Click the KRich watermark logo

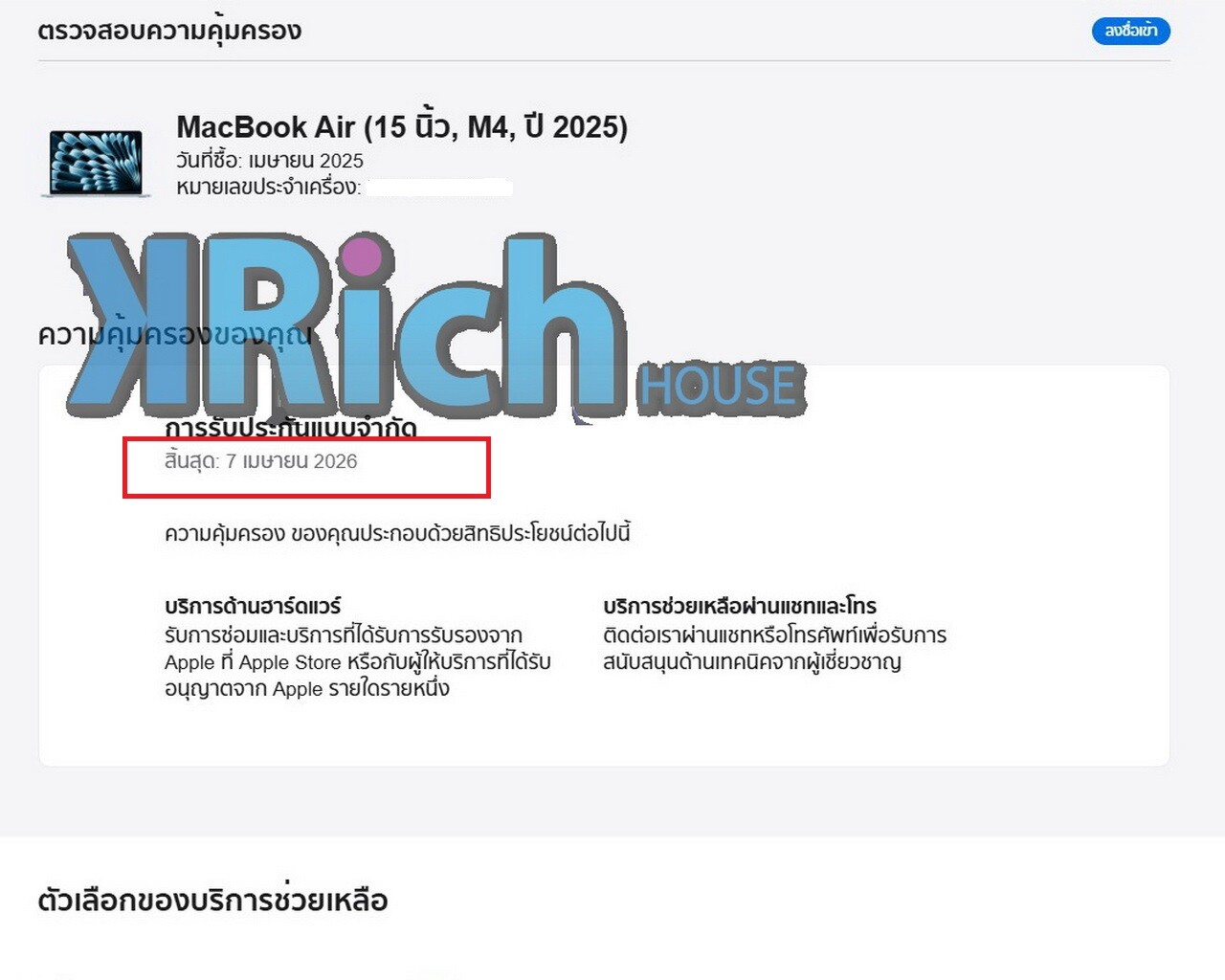(436, 326)
